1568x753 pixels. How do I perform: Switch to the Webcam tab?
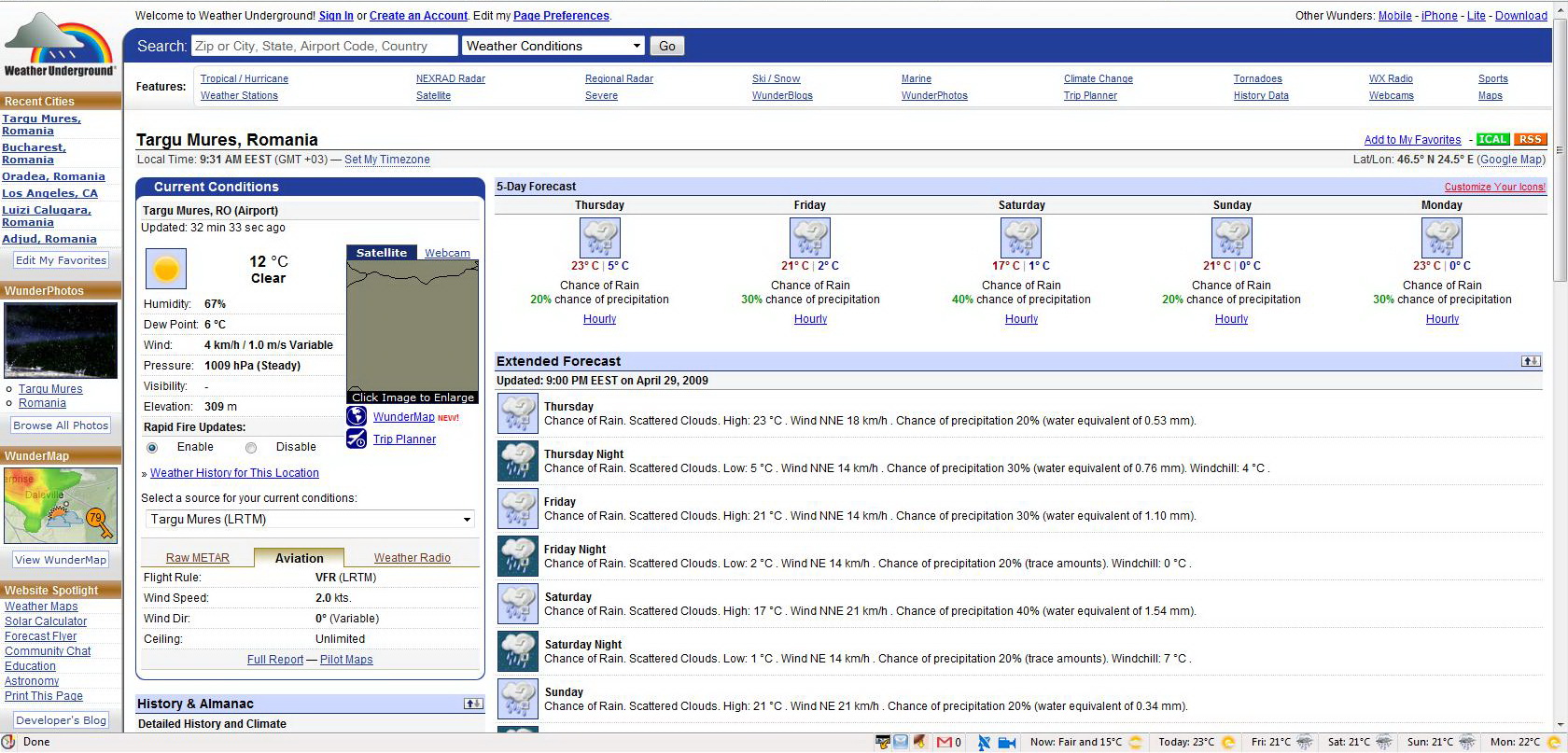(x=447, y=253)
